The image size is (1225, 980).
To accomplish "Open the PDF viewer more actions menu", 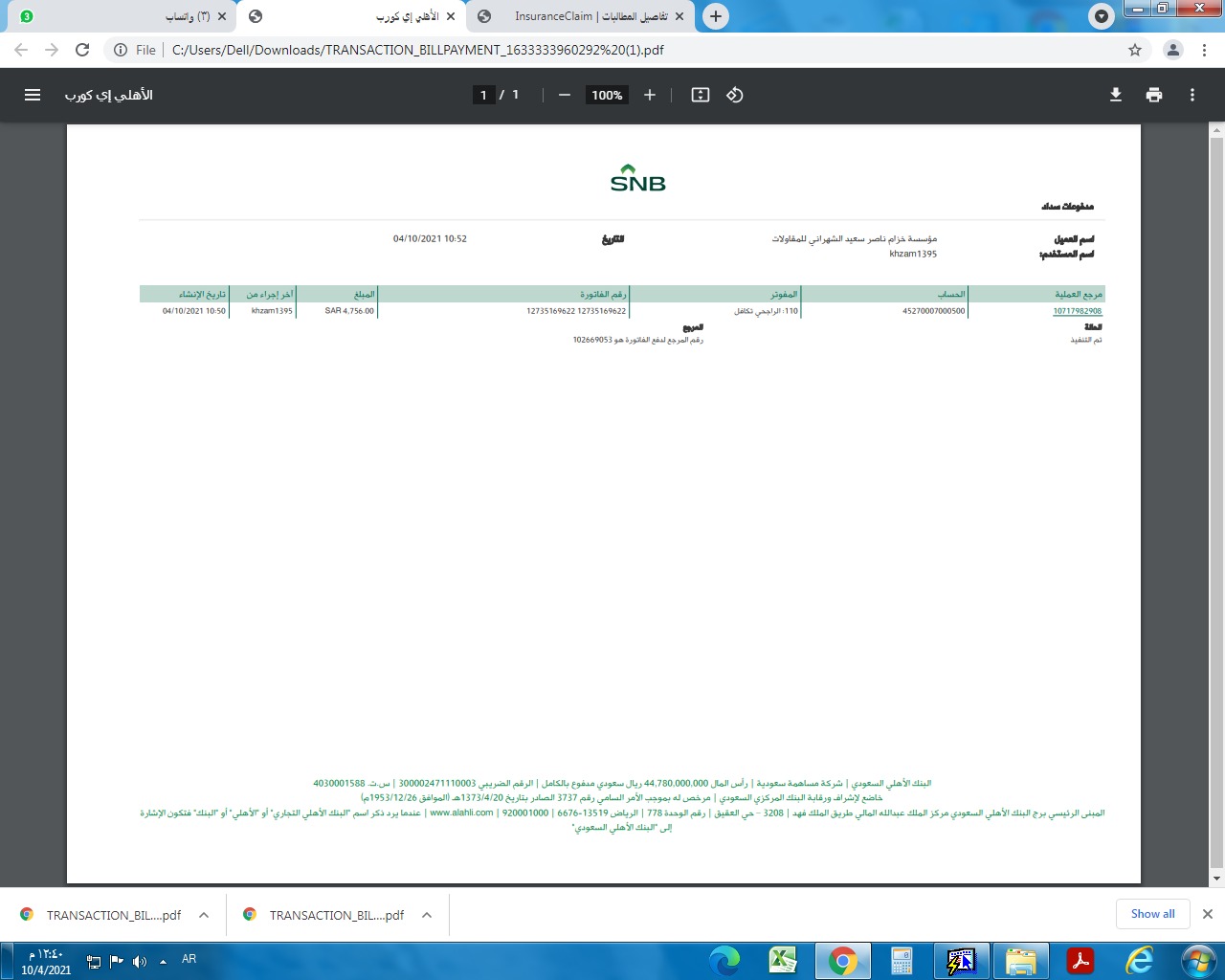I will (1192, 95).
